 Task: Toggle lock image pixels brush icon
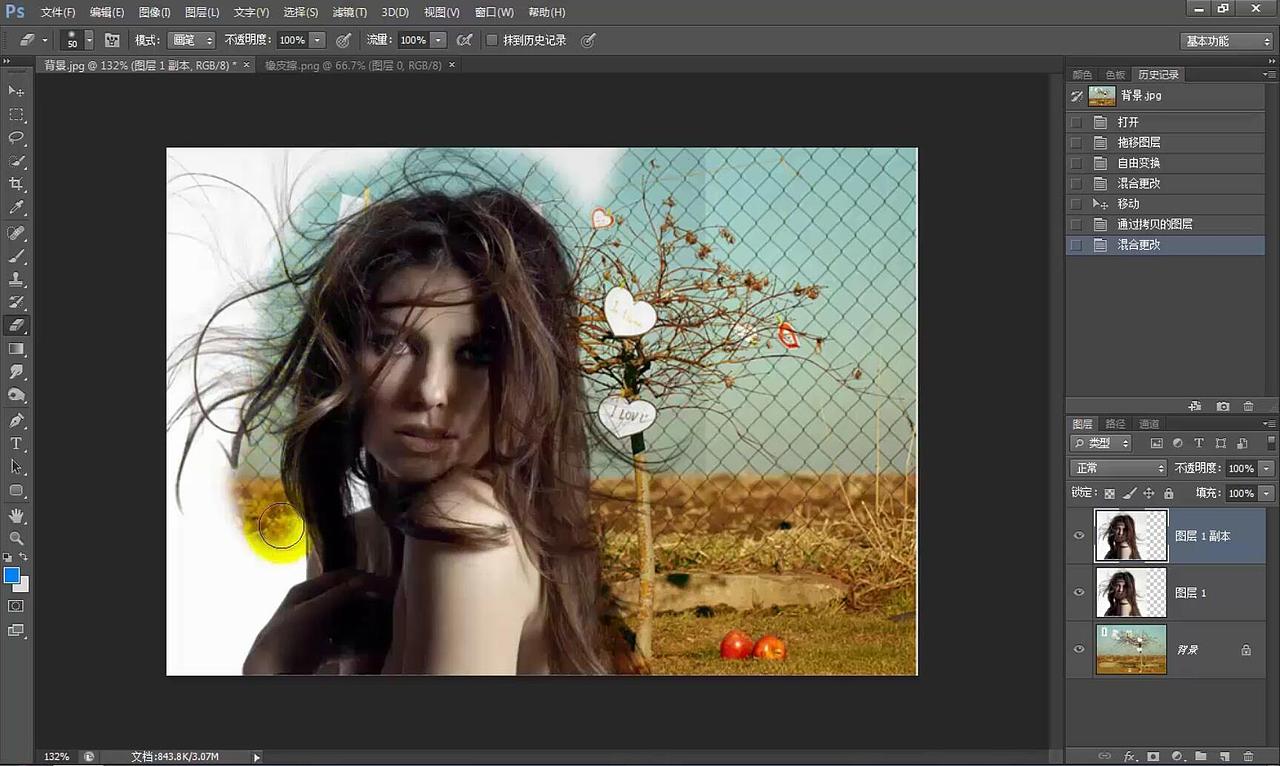1130,493
